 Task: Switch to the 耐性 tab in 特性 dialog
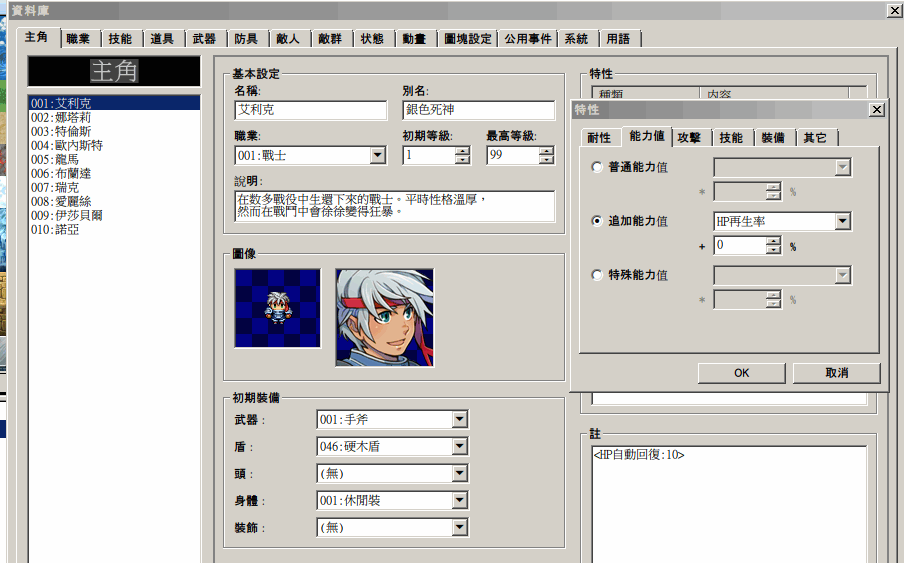(x=599, y=138)
